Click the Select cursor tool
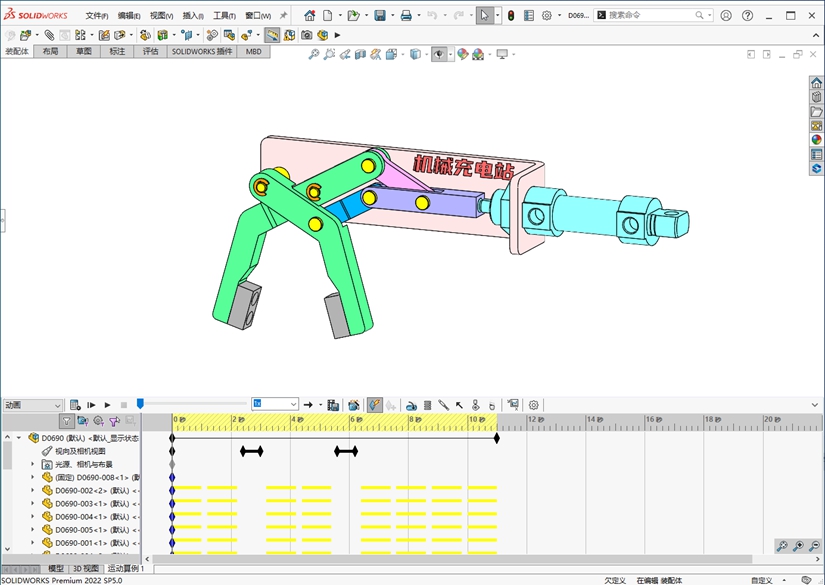825x585 pixels. (x=485, y=15)
